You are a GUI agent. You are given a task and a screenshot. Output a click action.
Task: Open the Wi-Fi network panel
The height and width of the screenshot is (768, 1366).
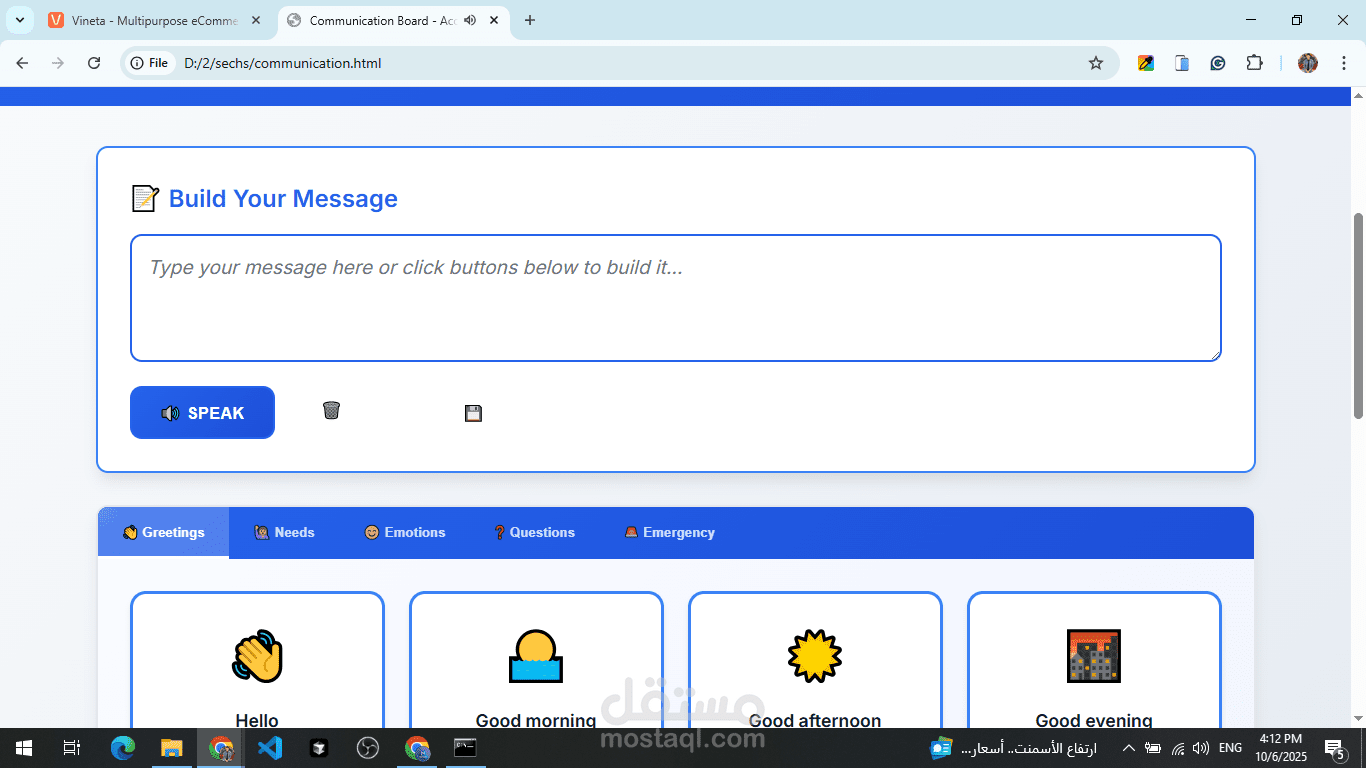[1178, 748]
